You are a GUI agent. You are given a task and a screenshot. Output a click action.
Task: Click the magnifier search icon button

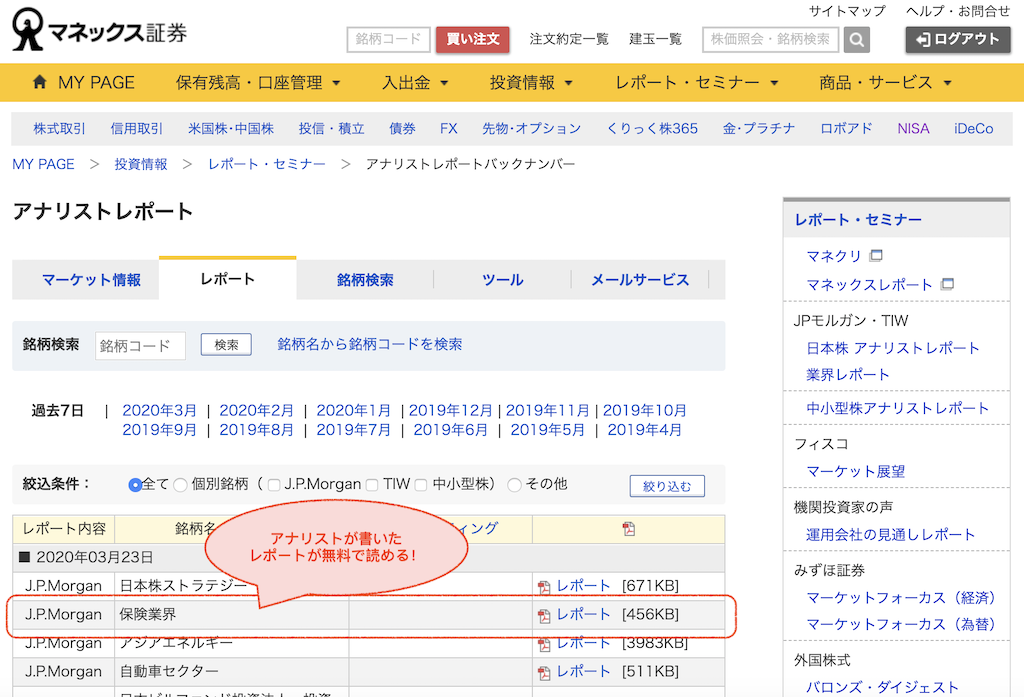pyautogui.click(x=856, y=40)
